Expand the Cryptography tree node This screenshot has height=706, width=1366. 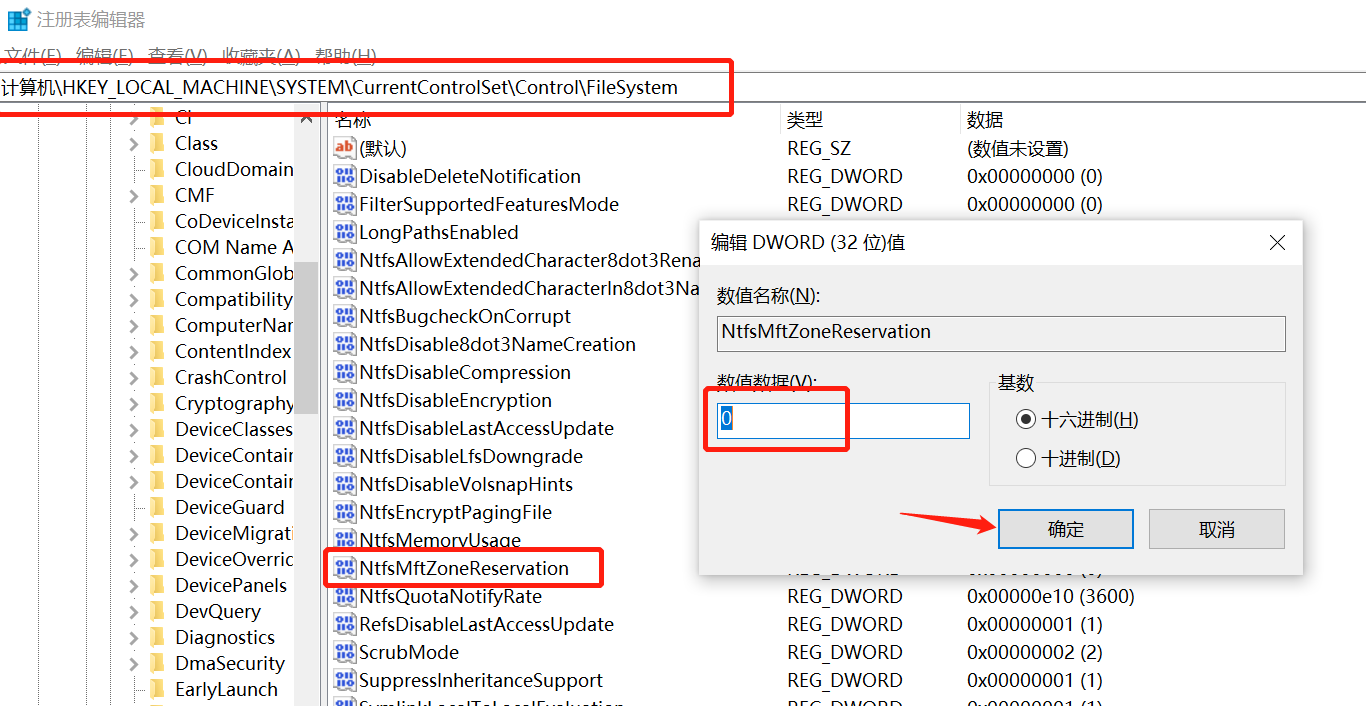click(134, 404)
